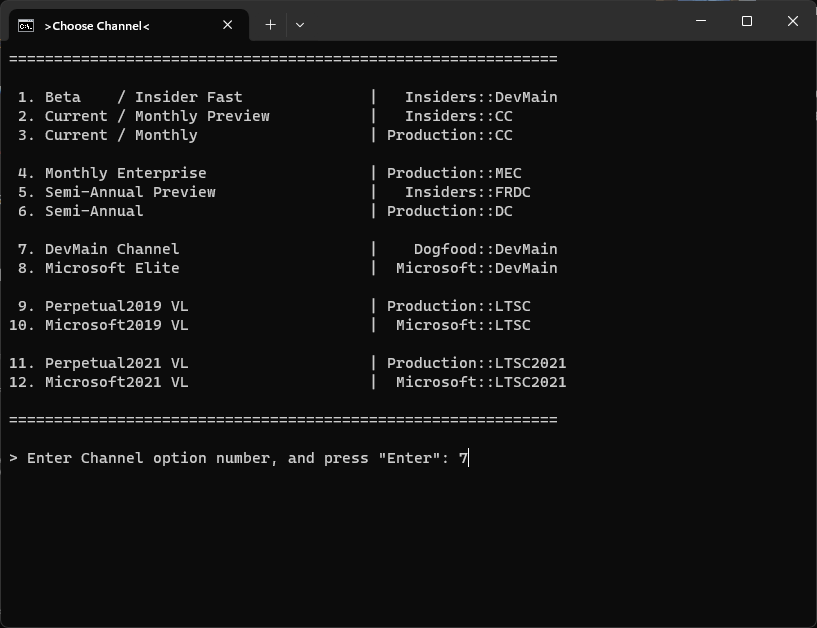The height and width of the screenshot is (628, 817).
Task: Click 'Perpetual2019 VL' option text
Action: [x=117, y=306]
